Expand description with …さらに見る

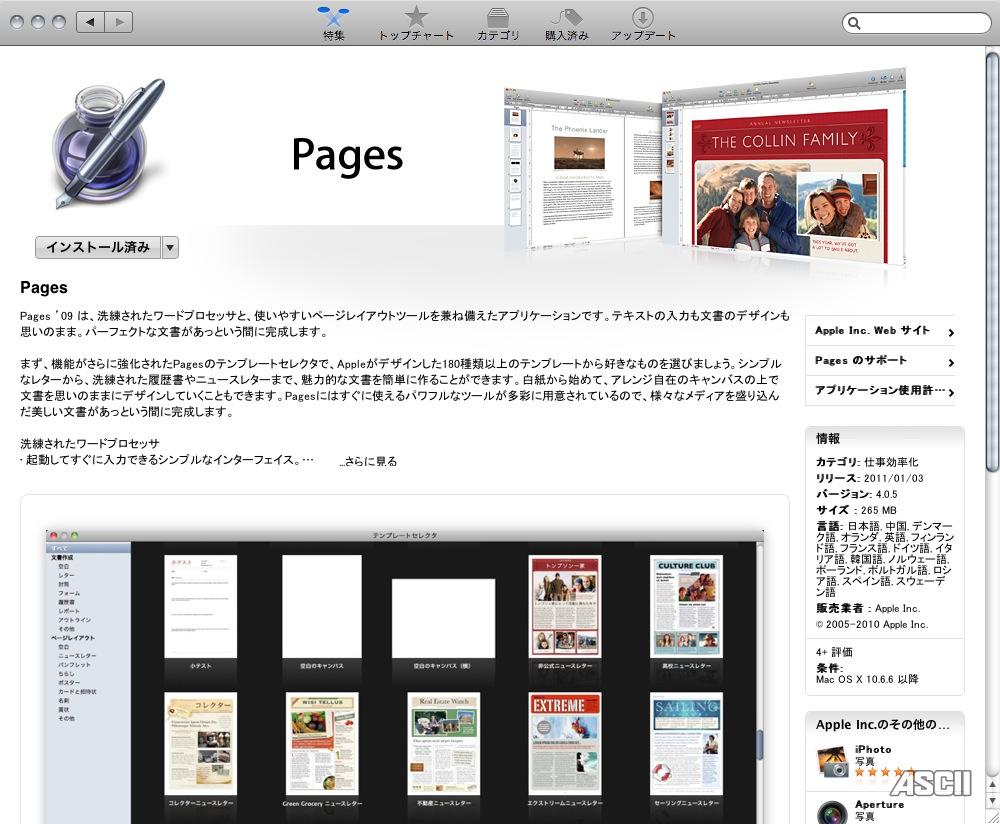[369, 461]
